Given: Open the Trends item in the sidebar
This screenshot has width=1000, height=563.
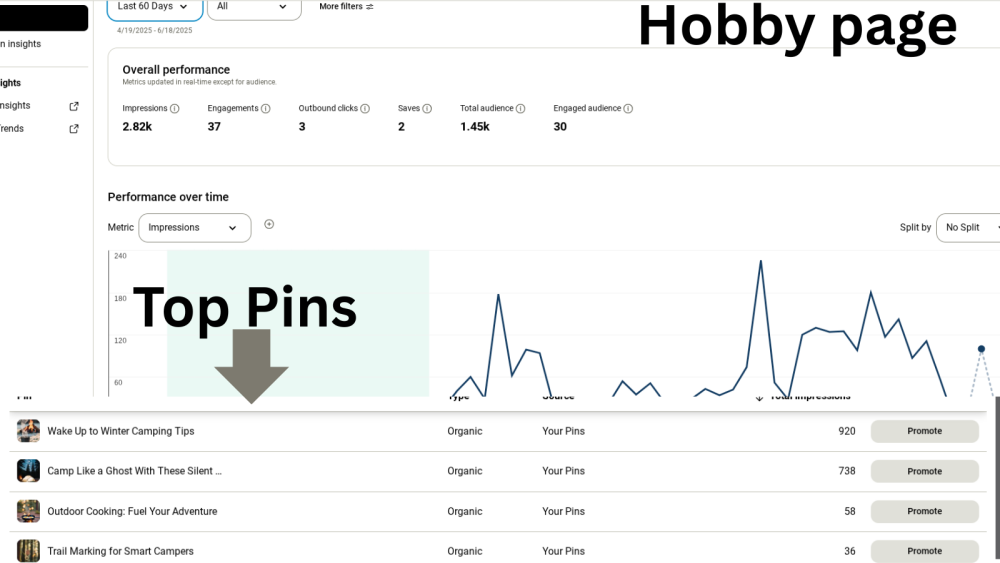Looking at the screenshot, I should point(12,129).
